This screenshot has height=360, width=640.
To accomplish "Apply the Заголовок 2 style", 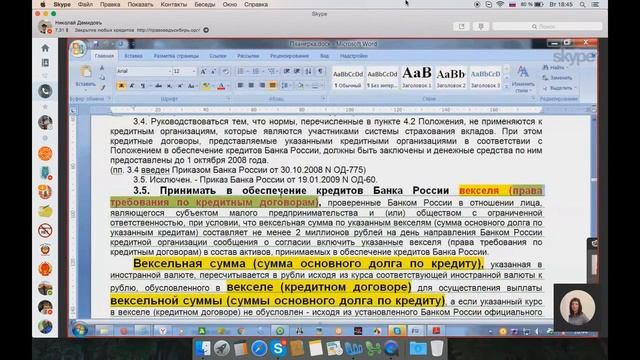I will point(451,78).
